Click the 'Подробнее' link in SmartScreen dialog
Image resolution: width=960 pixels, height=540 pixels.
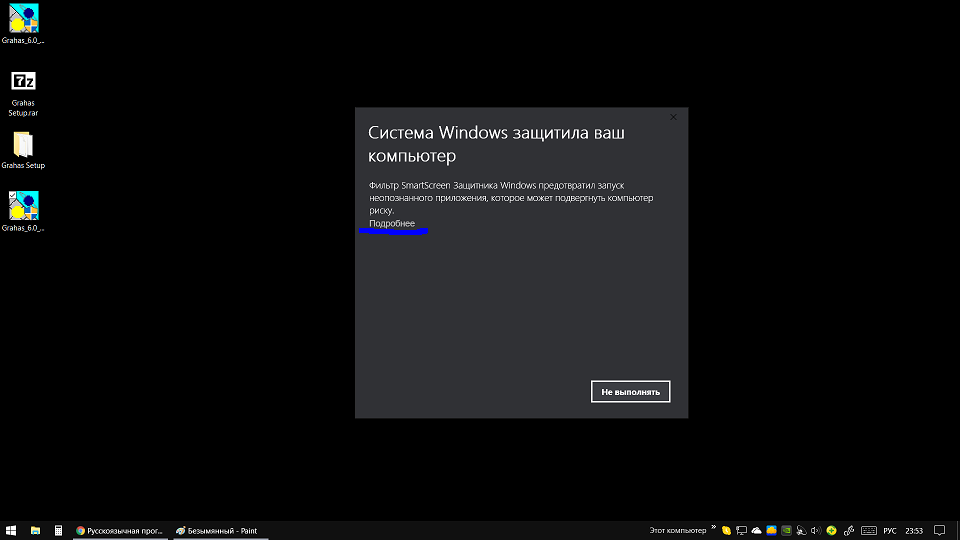pos(392,223)
